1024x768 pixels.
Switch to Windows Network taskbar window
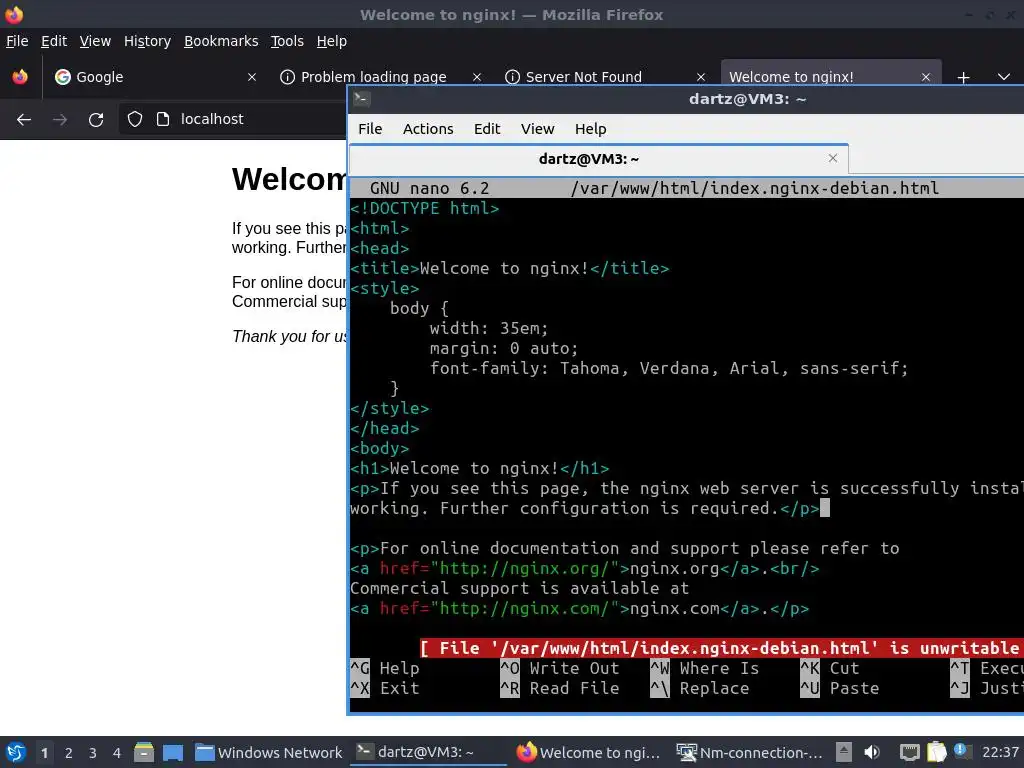click(x=268, y=752)
